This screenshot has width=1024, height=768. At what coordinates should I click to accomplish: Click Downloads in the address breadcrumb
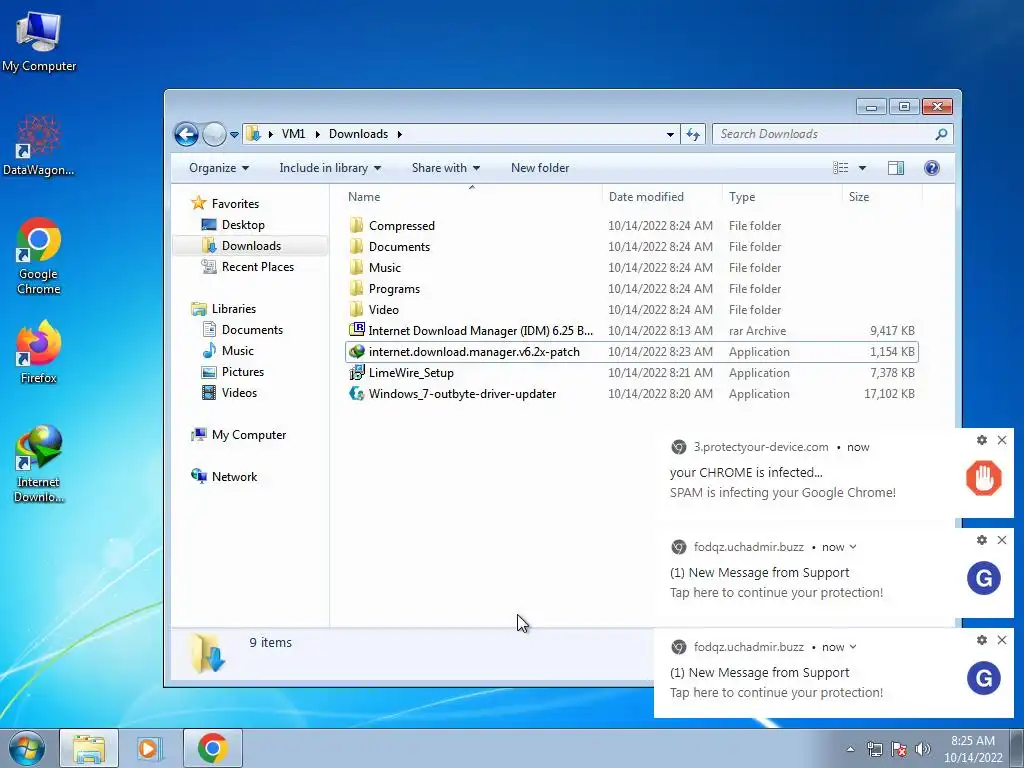358,134
